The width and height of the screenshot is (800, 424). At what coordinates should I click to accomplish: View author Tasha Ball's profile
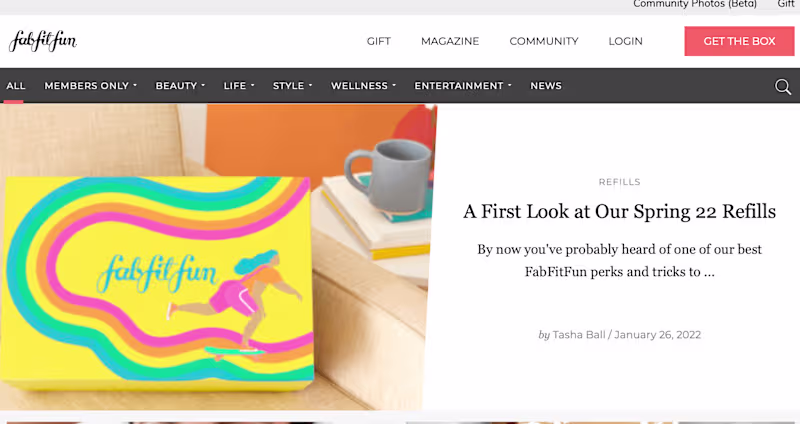click(x=580, y=334)
